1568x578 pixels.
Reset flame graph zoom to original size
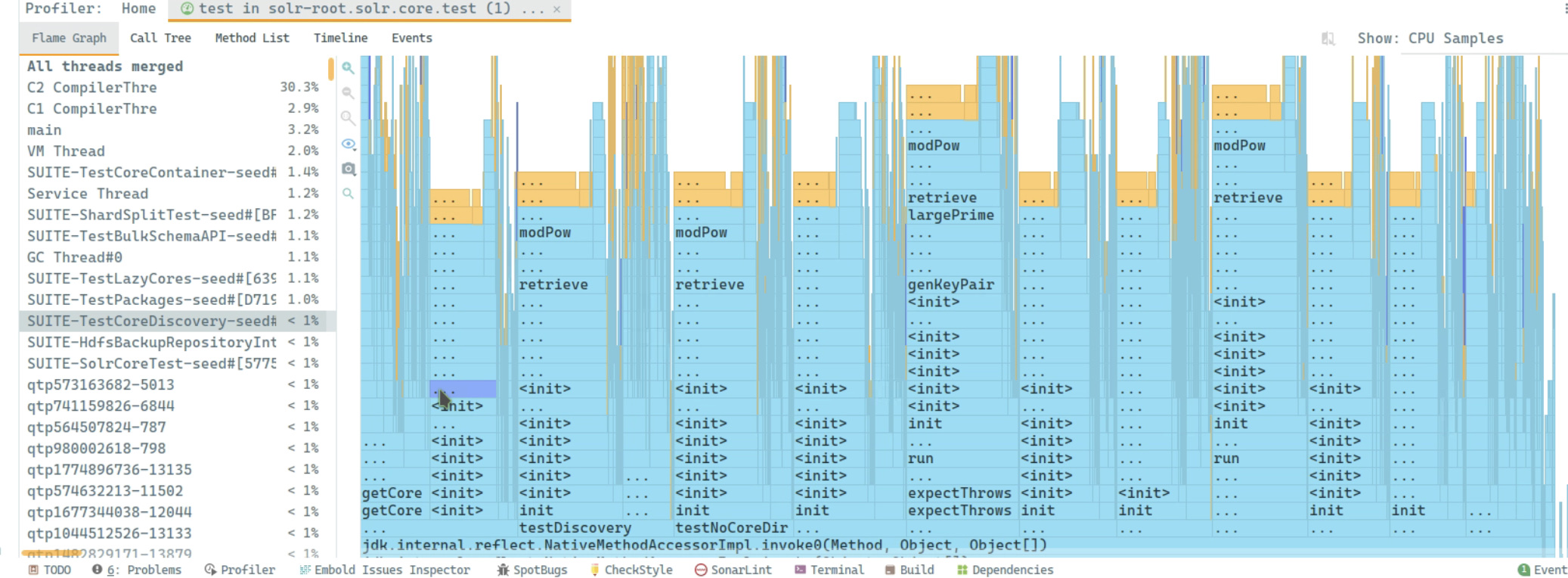click(348, 118)
